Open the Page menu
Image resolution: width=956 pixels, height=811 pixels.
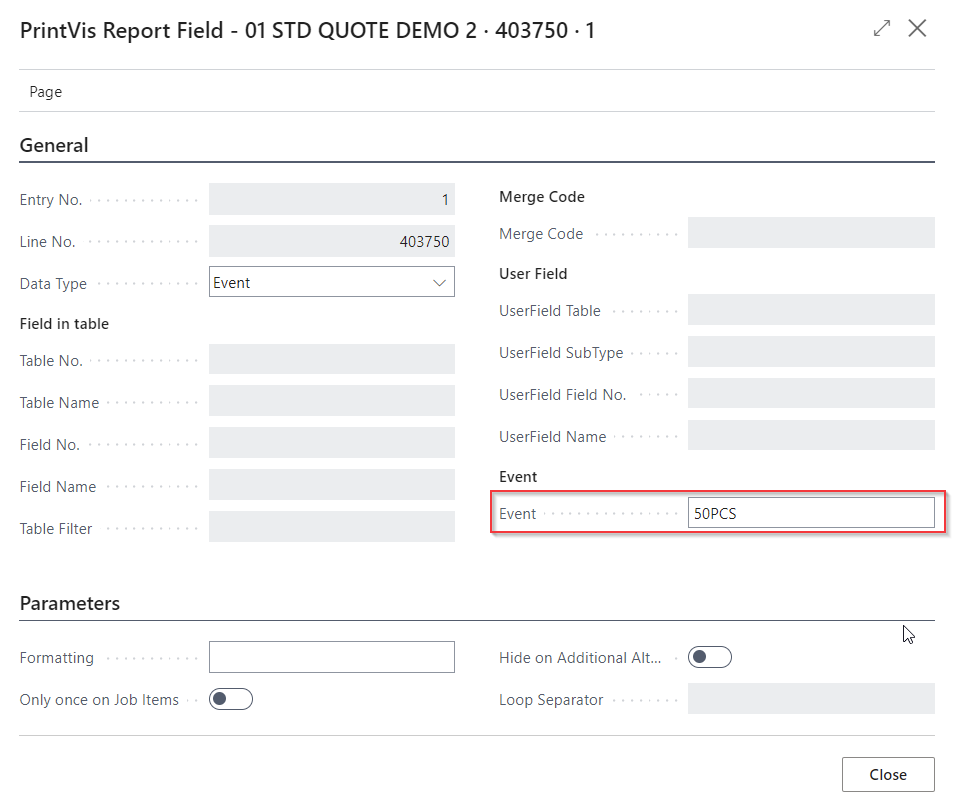[46, 92]
